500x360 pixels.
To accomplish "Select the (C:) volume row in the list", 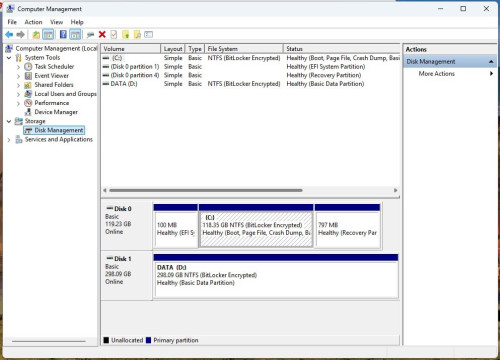I will pyautogui.click(x=251, y=58).
